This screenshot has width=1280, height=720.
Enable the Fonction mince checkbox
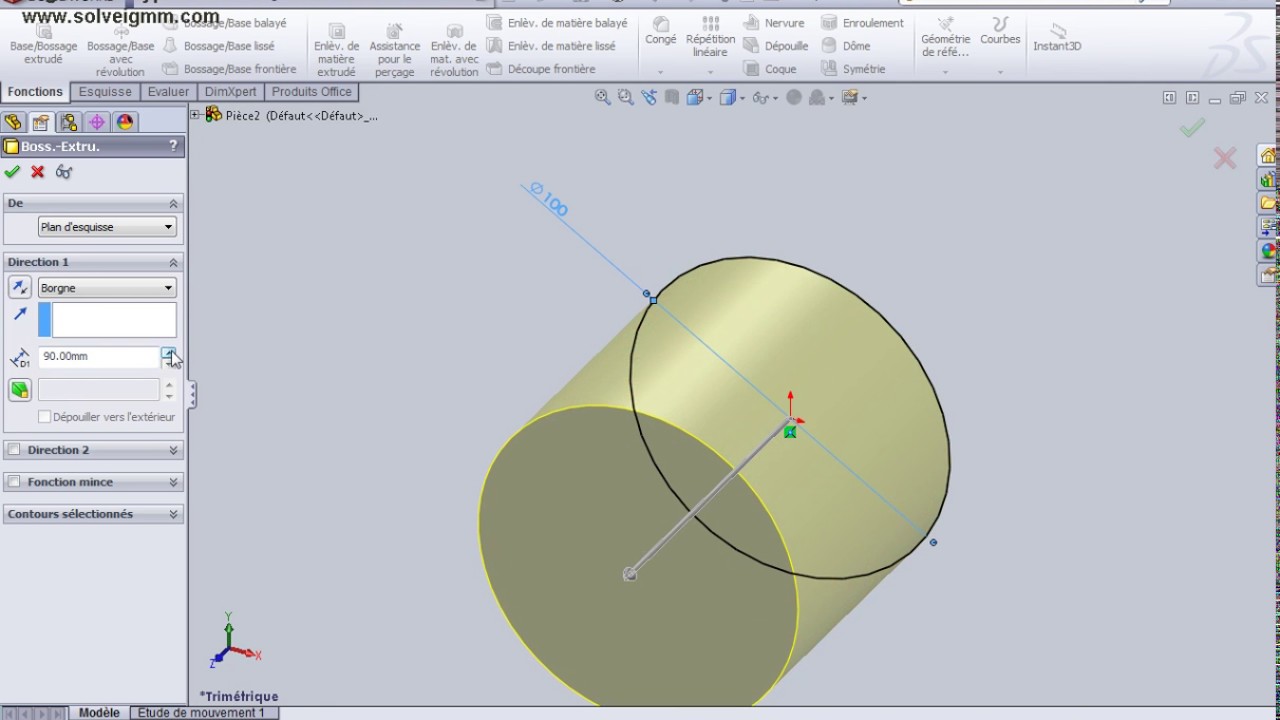pos(14,482)
